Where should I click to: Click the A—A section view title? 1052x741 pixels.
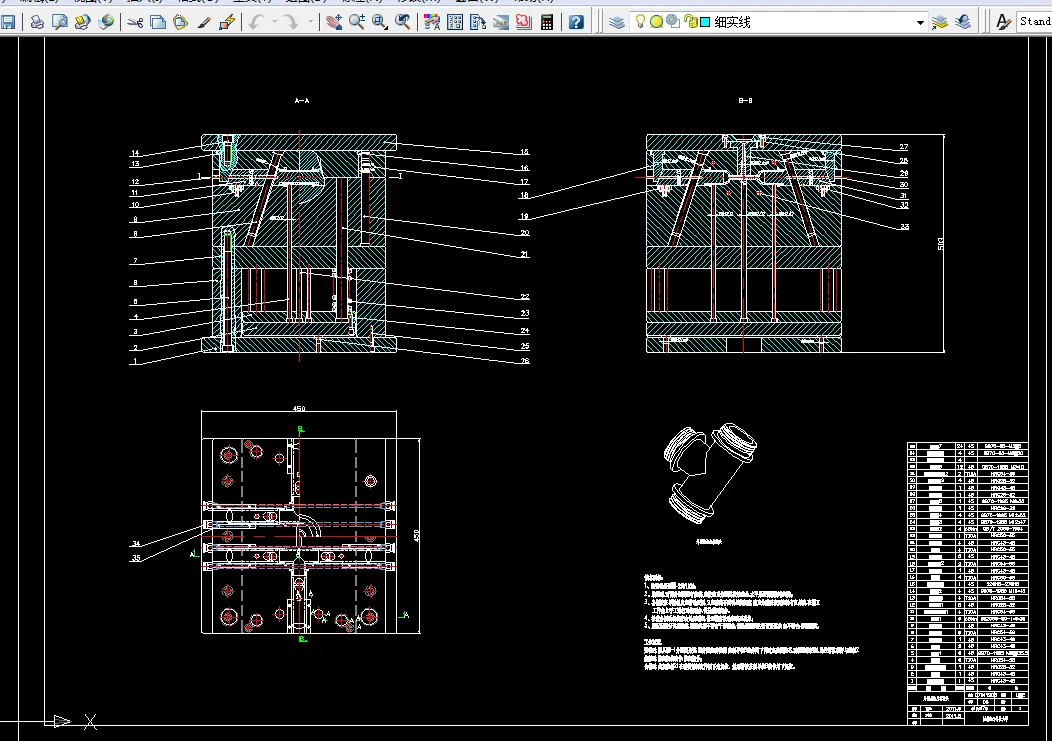(302, 101)
